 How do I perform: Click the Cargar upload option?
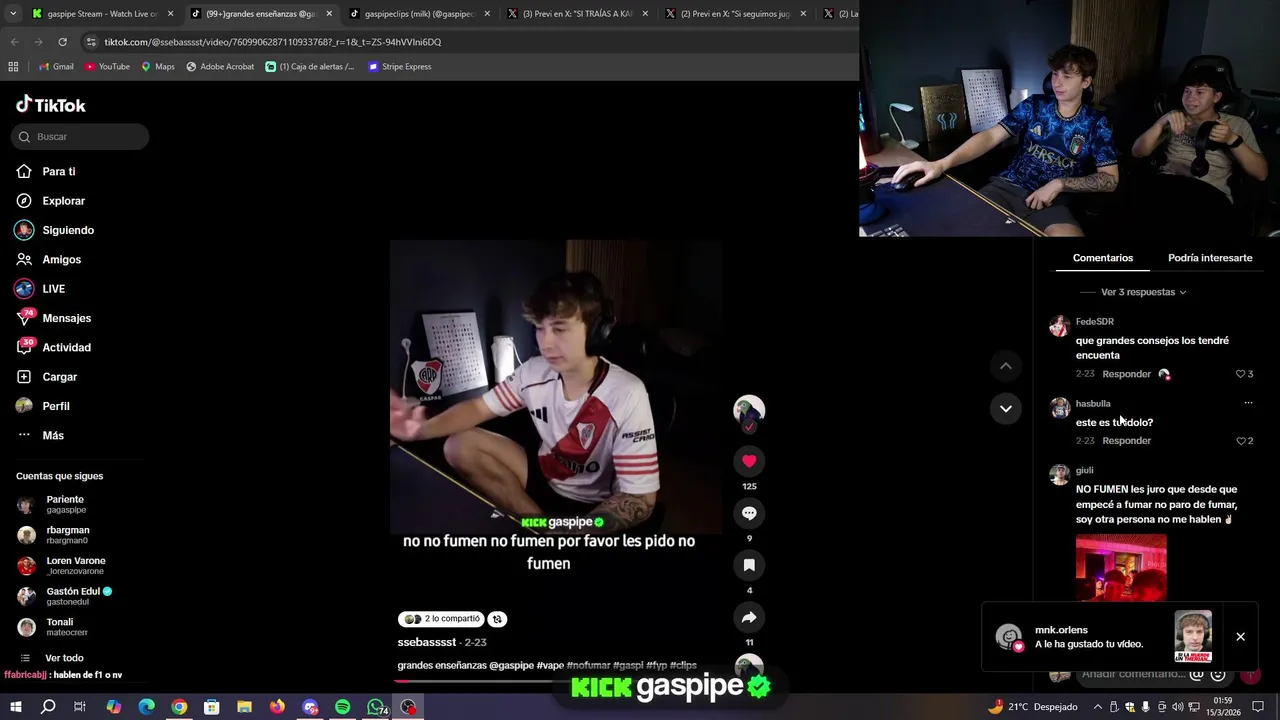47,377
